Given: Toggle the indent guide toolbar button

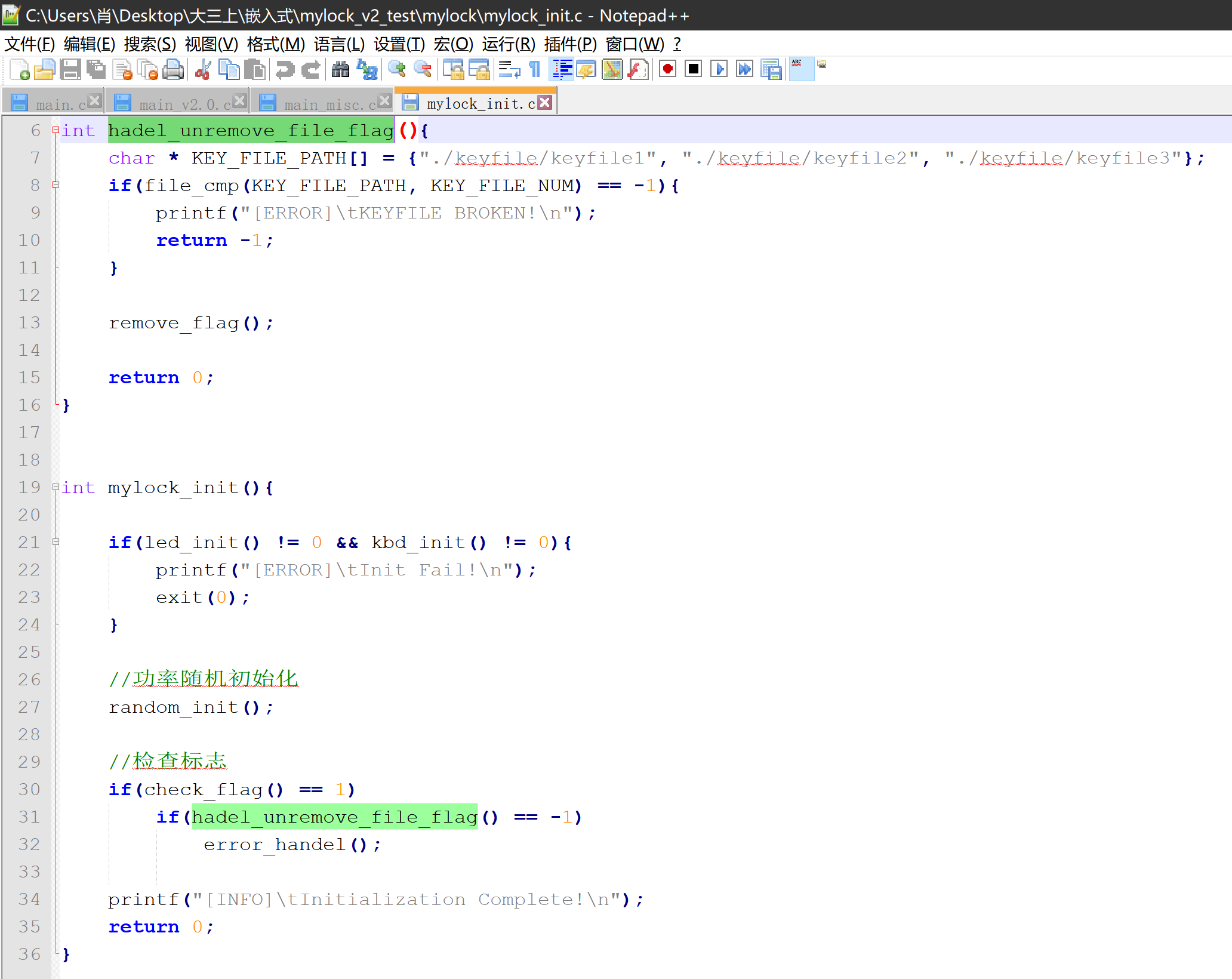Looking at the screenshot, I should point(562,70).
